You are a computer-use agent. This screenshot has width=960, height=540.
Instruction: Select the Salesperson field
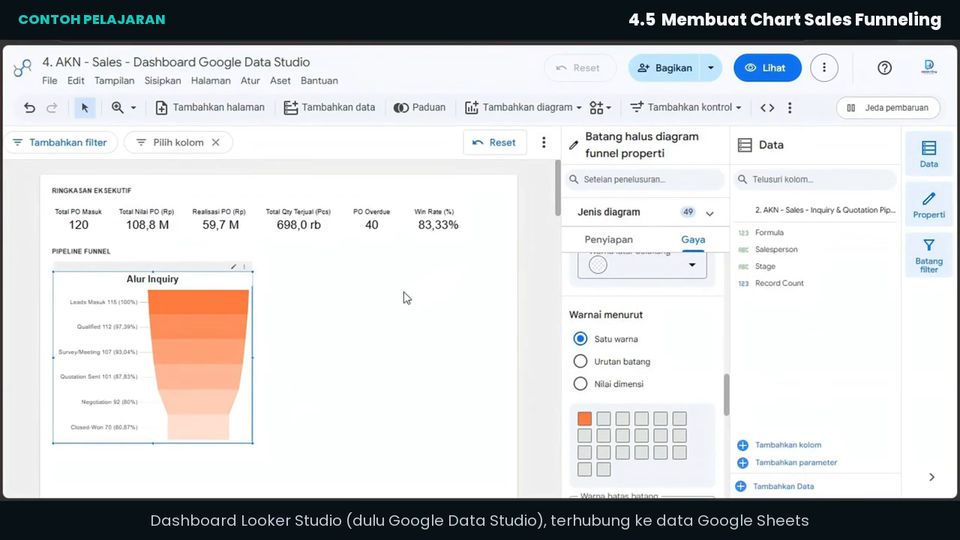click(776, 249)
